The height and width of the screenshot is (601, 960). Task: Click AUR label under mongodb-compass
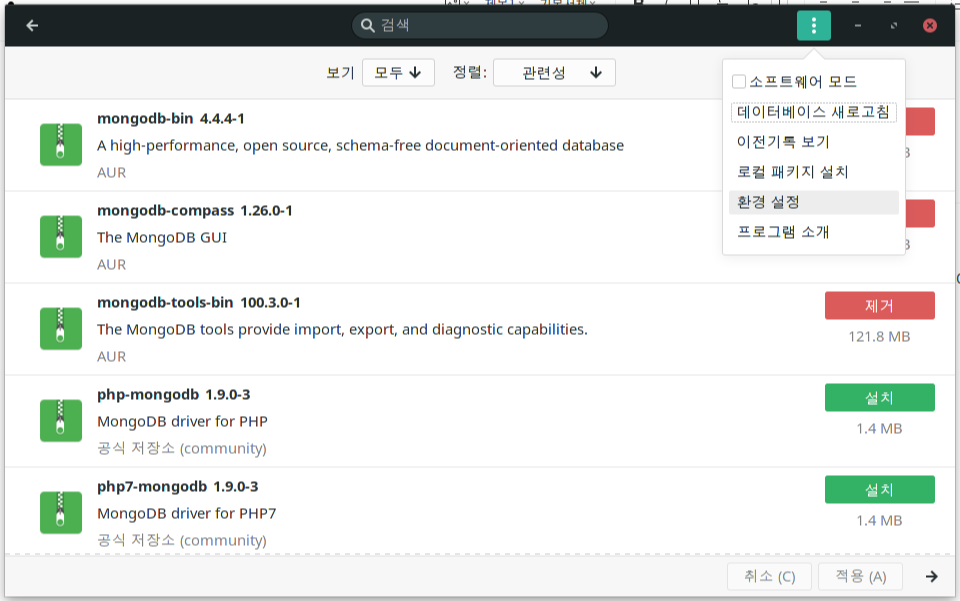pos(111,265)
